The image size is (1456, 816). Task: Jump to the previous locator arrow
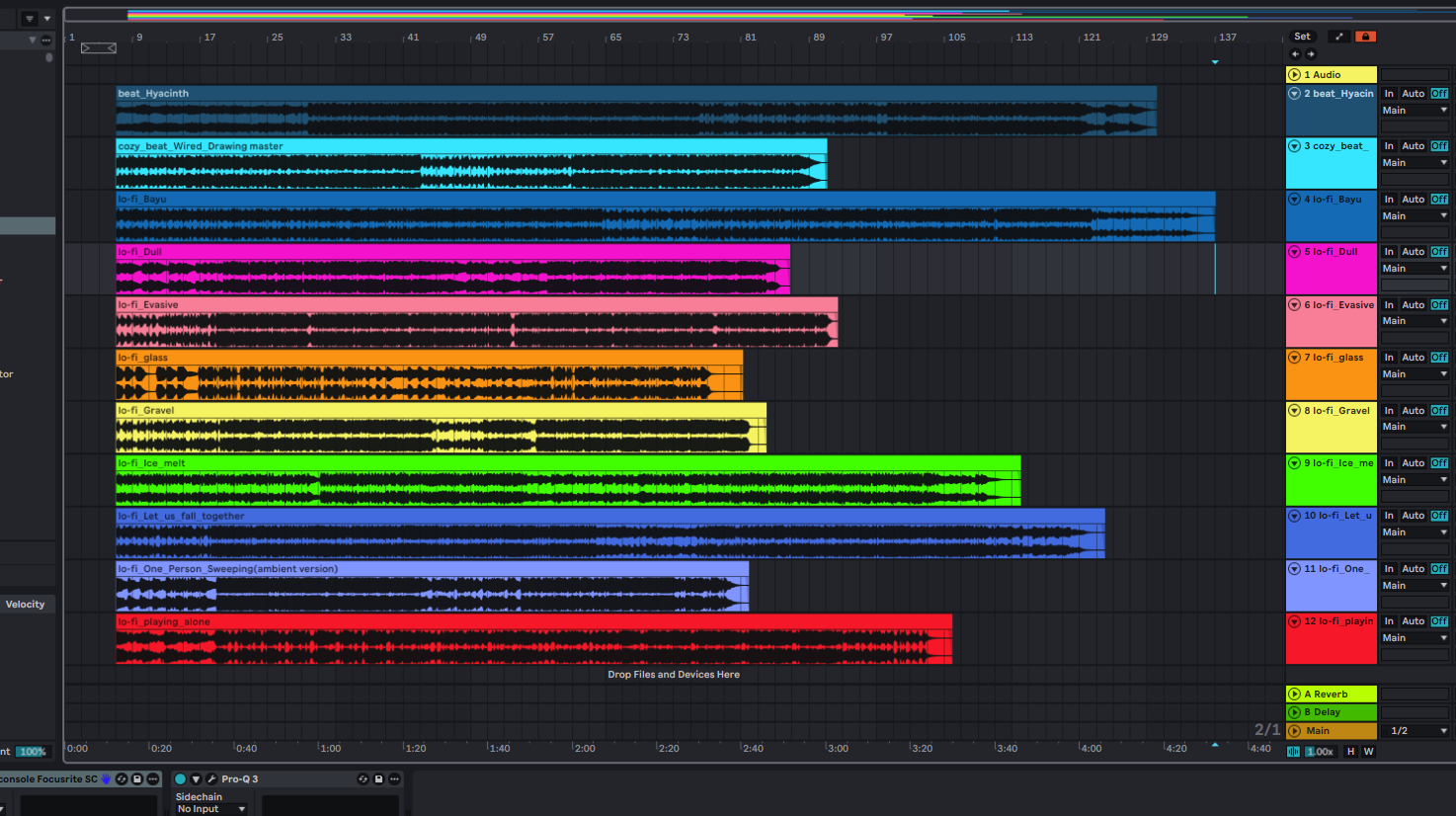pos(1295,54)
